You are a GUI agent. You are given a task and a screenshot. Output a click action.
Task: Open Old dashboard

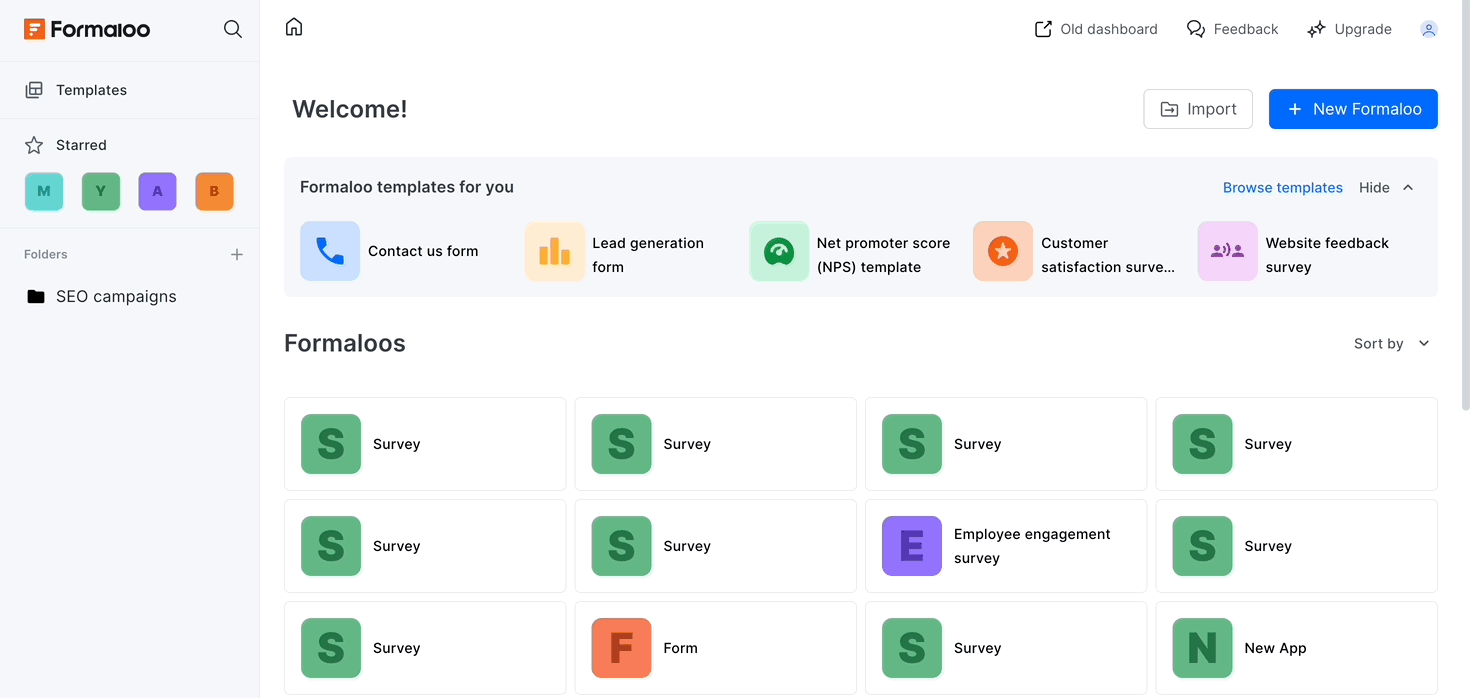click(1096, 29)
